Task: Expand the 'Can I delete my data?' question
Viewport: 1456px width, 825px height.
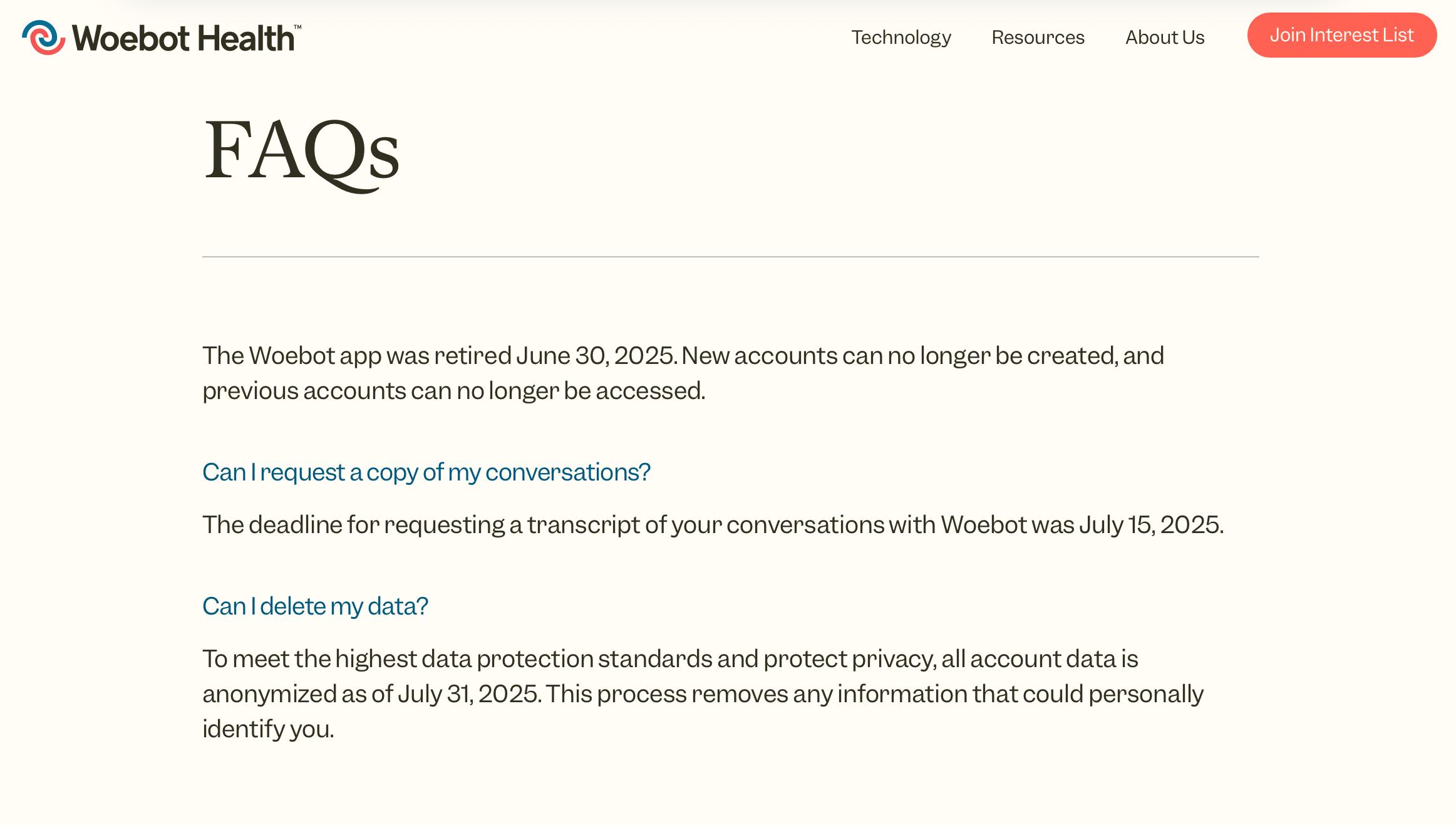Action: point(315,606)
